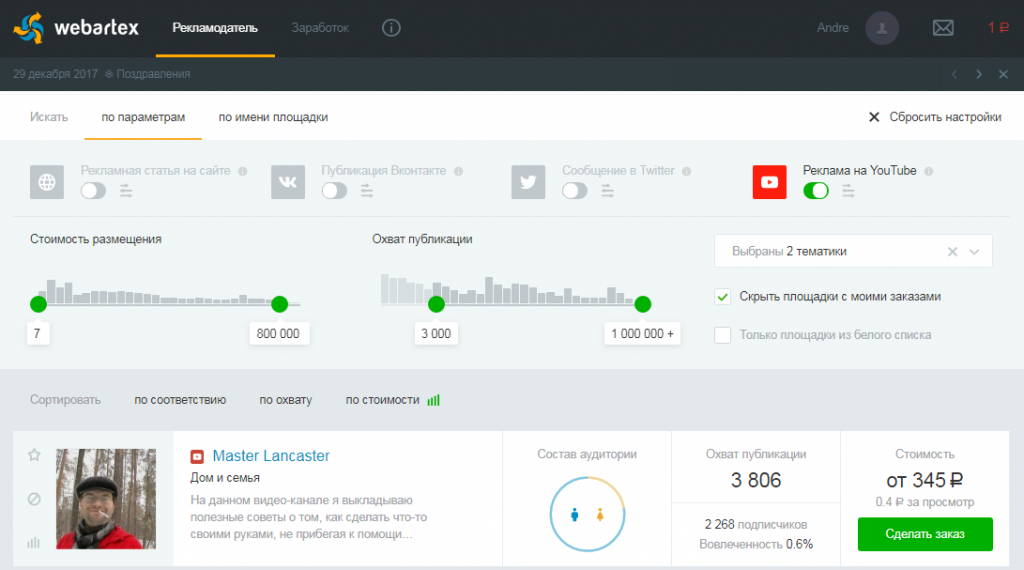Click the 2 268 подписчиков text
The image size is (1024, 570).
[x=756, y=524]
